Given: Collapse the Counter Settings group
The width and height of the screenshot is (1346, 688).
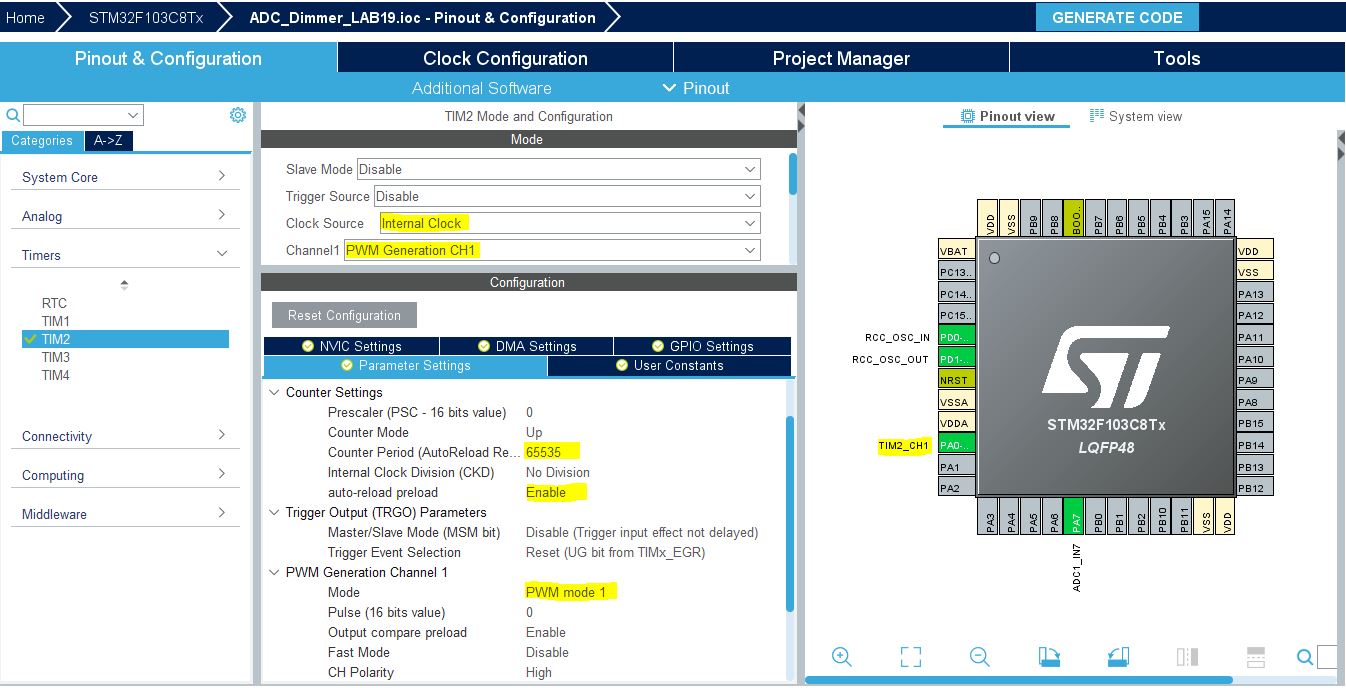Looking at the screenshot, I should 274,392.
